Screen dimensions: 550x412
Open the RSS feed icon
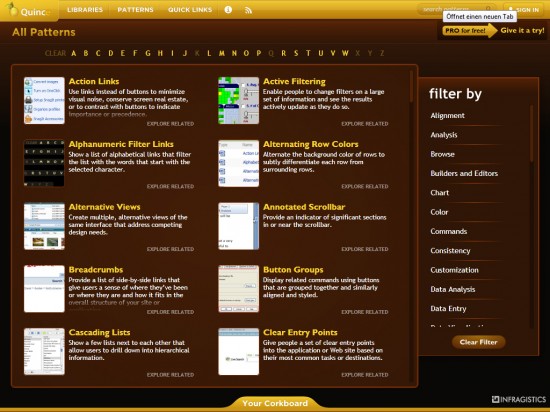tap(248, 10)
